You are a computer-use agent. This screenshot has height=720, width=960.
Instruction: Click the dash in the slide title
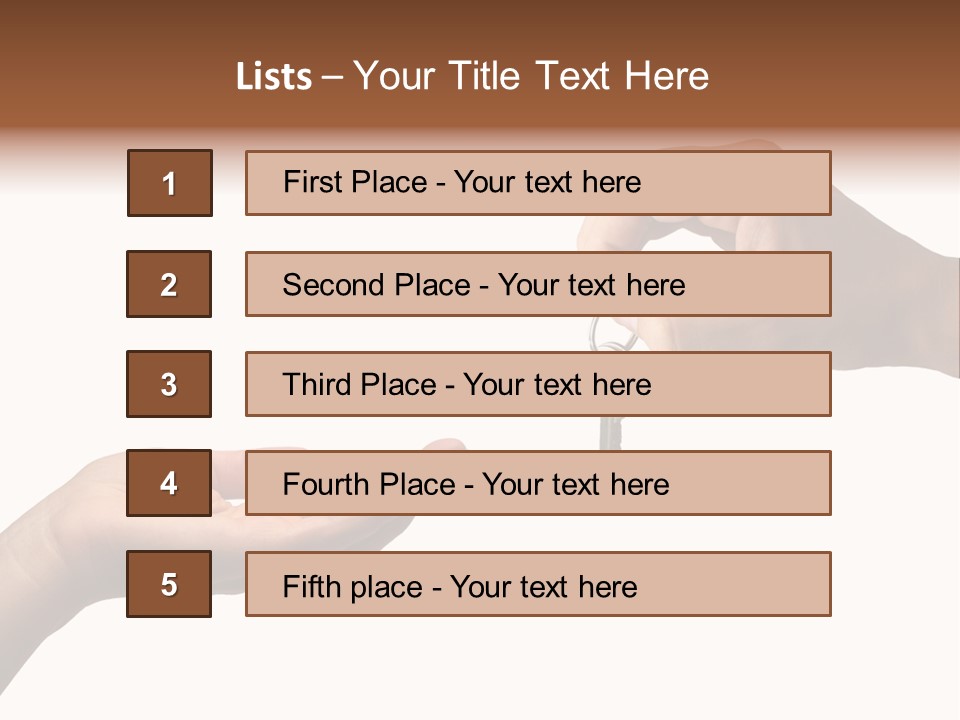332,77
